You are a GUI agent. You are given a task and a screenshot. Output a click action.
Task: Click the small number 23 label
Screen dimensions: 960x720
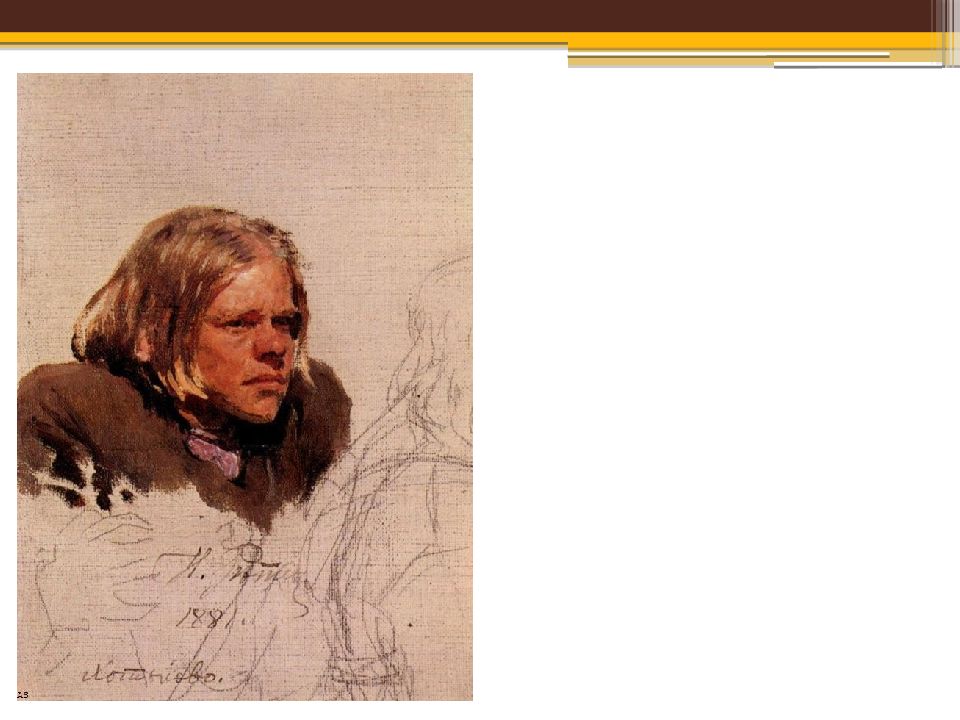[23, 695]
